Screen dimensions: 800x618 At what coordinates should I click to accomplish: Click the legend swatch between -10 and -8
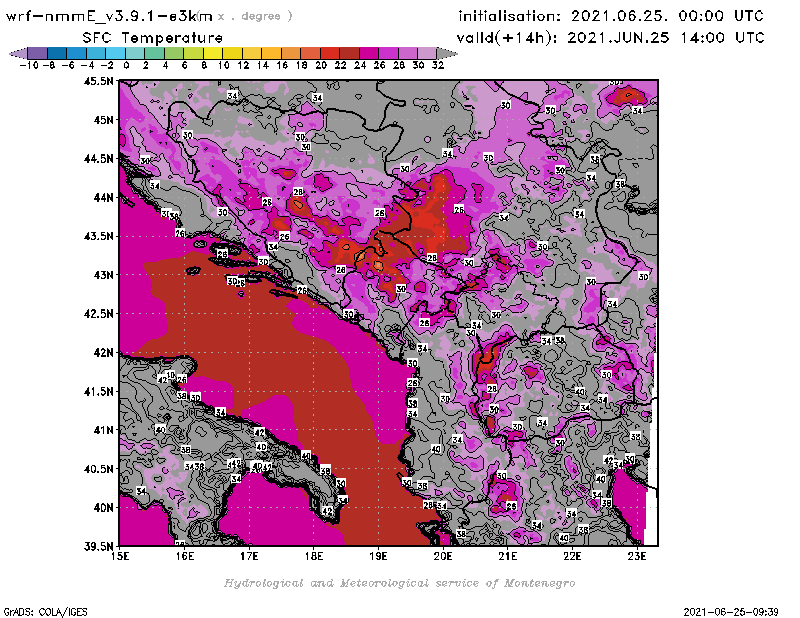tap(38, 53)
